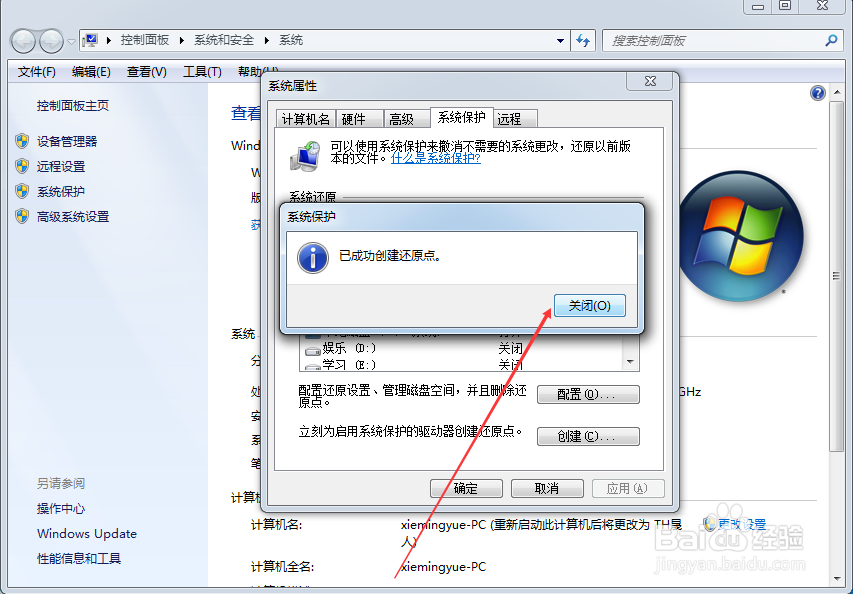Image resolution: width=853 pixels, height=594 pixels.
Task: Open 编辑(E) menu
Action: [x=91, y=72]
